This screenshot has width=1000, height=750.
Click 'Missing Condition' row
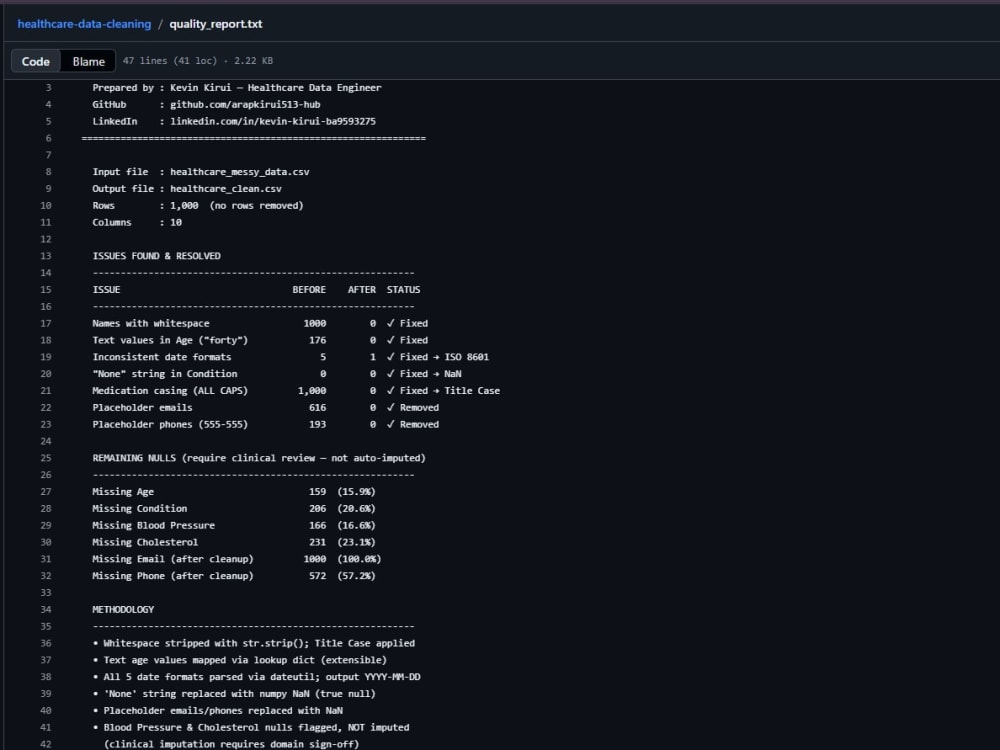point(234,508)
